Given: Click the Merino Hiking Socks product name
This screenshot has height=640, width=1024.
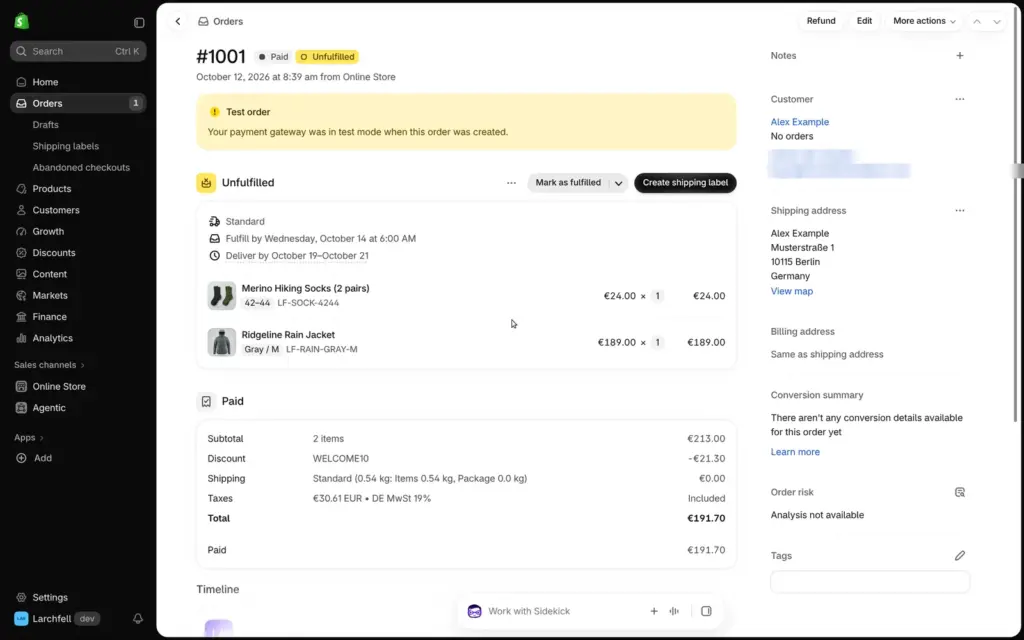Looking at the screenshot, I should 305,289.
